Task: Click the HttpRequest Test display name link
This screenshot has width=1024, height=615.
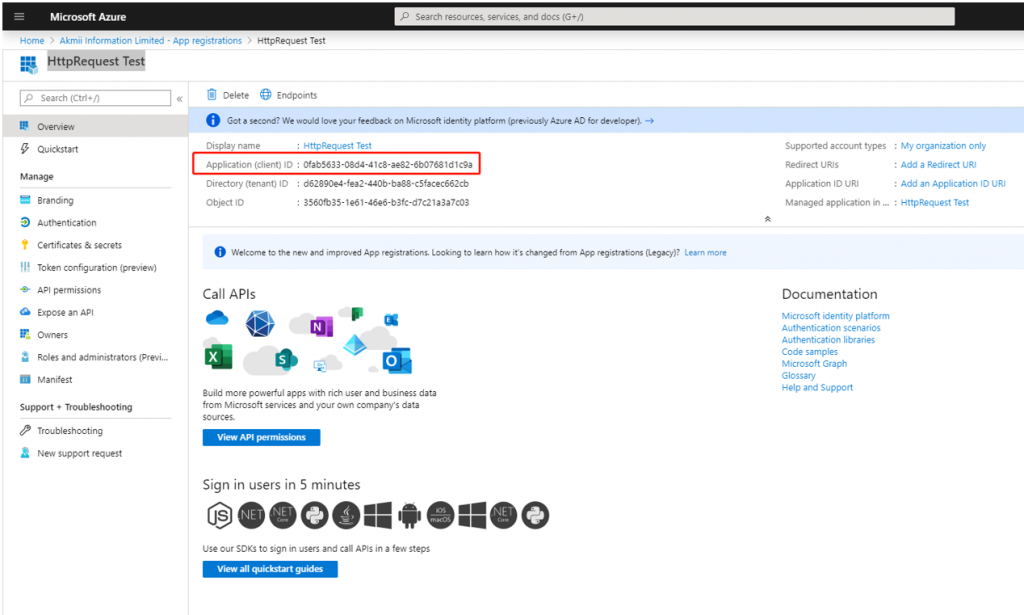Action: pos(338,146)
